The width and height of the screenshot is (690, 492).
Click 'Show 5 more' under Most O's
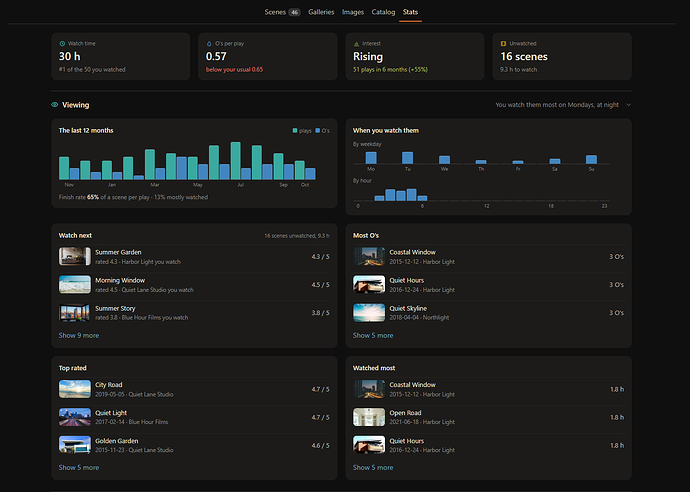pos(373,335)
